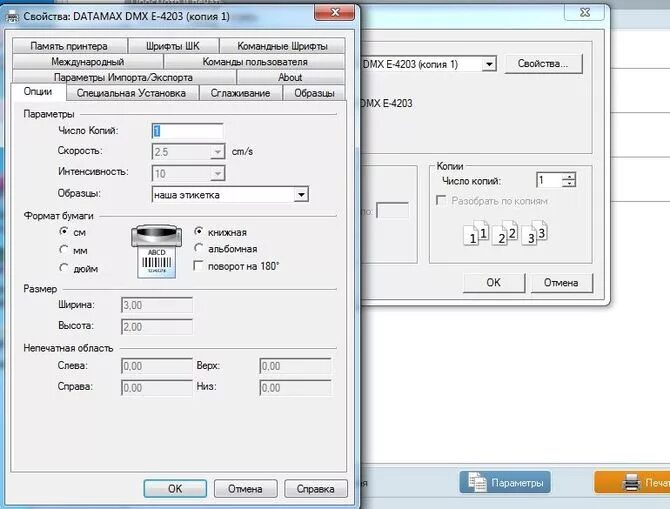Click the label printer preview image
Screen dimensions: 670x509
[x=156, y=251]
